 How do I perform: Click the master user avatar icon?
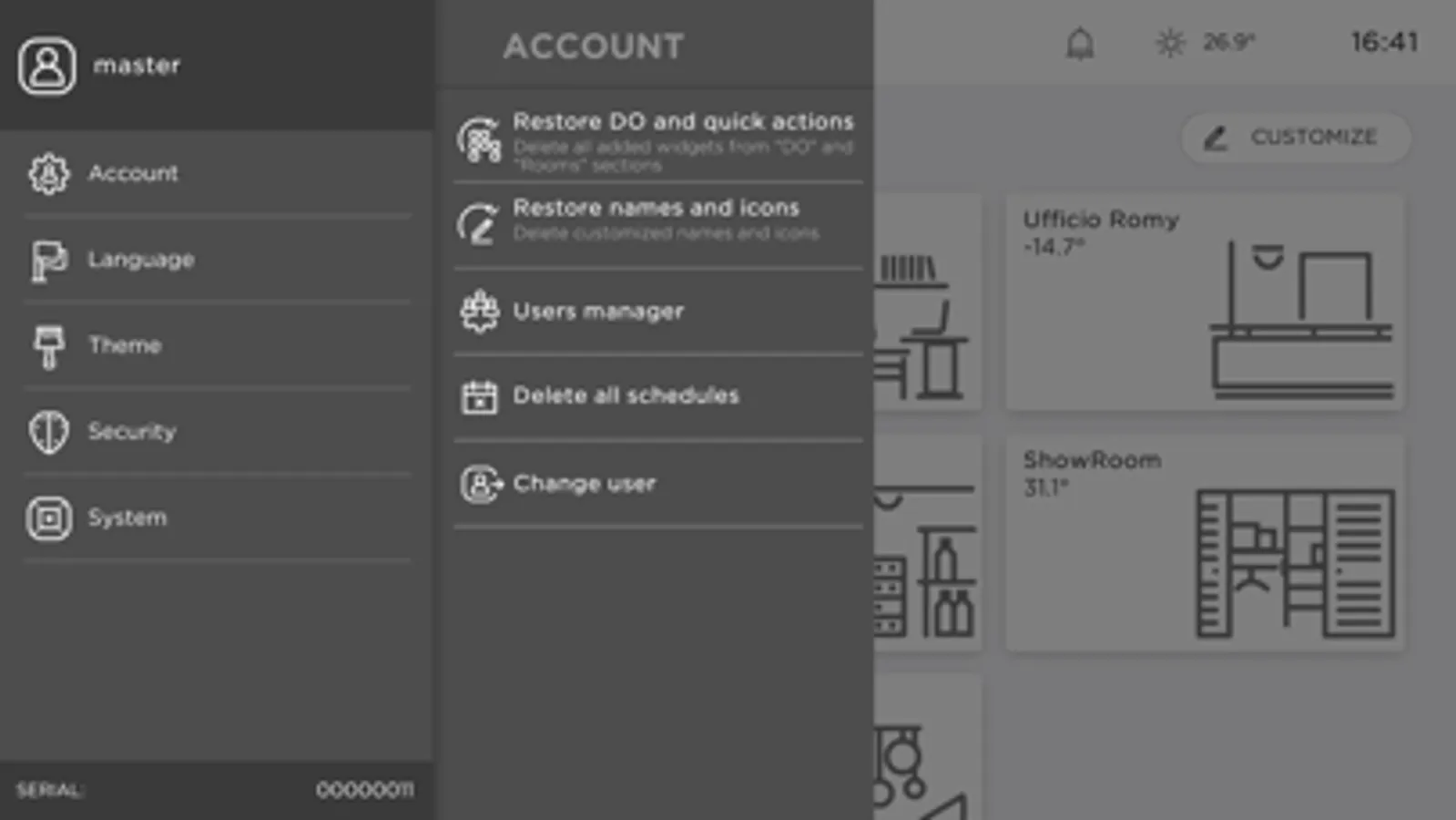(x=46, y=66)
